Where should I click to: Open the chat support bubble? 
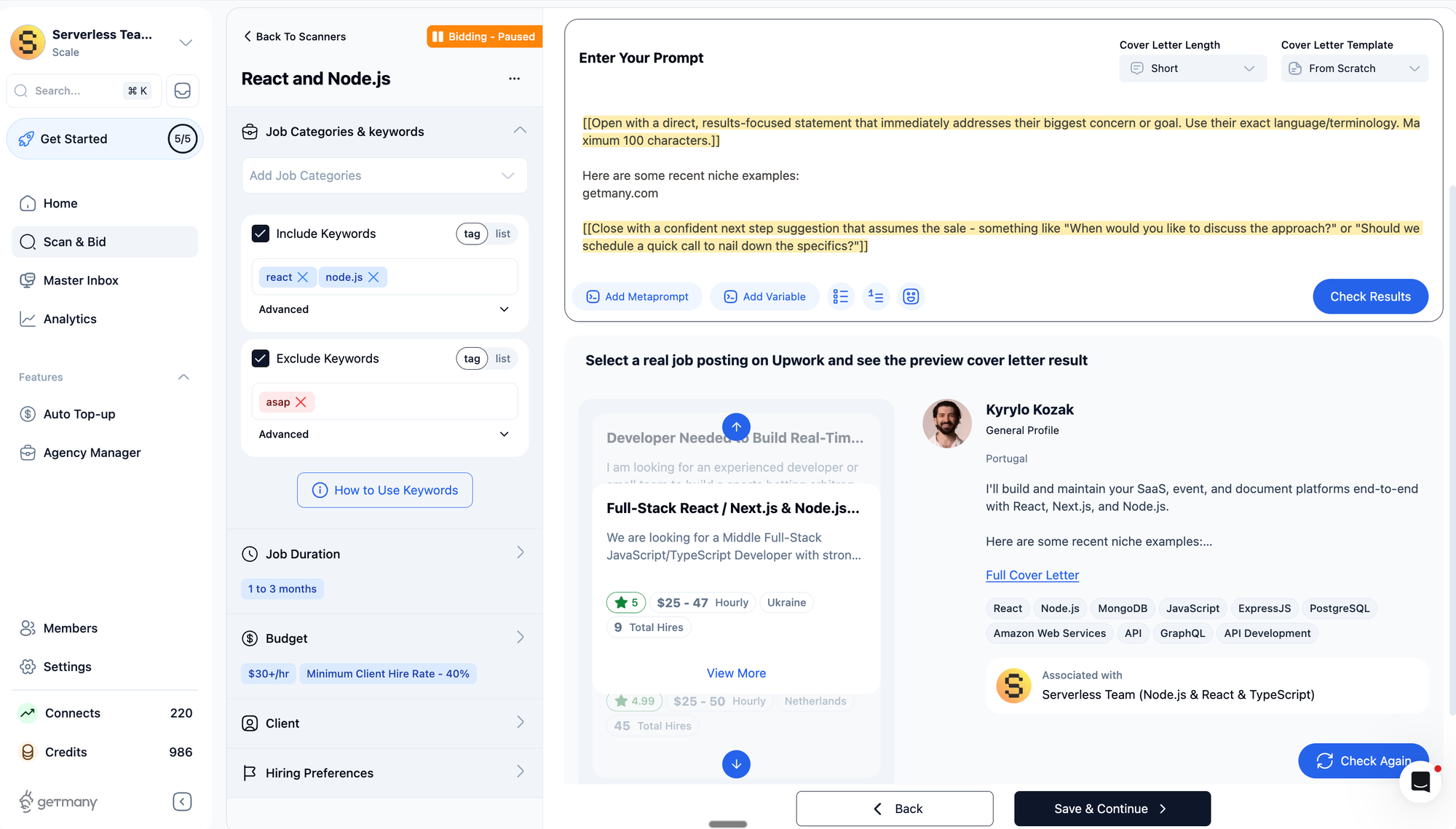click(1420, 782)
